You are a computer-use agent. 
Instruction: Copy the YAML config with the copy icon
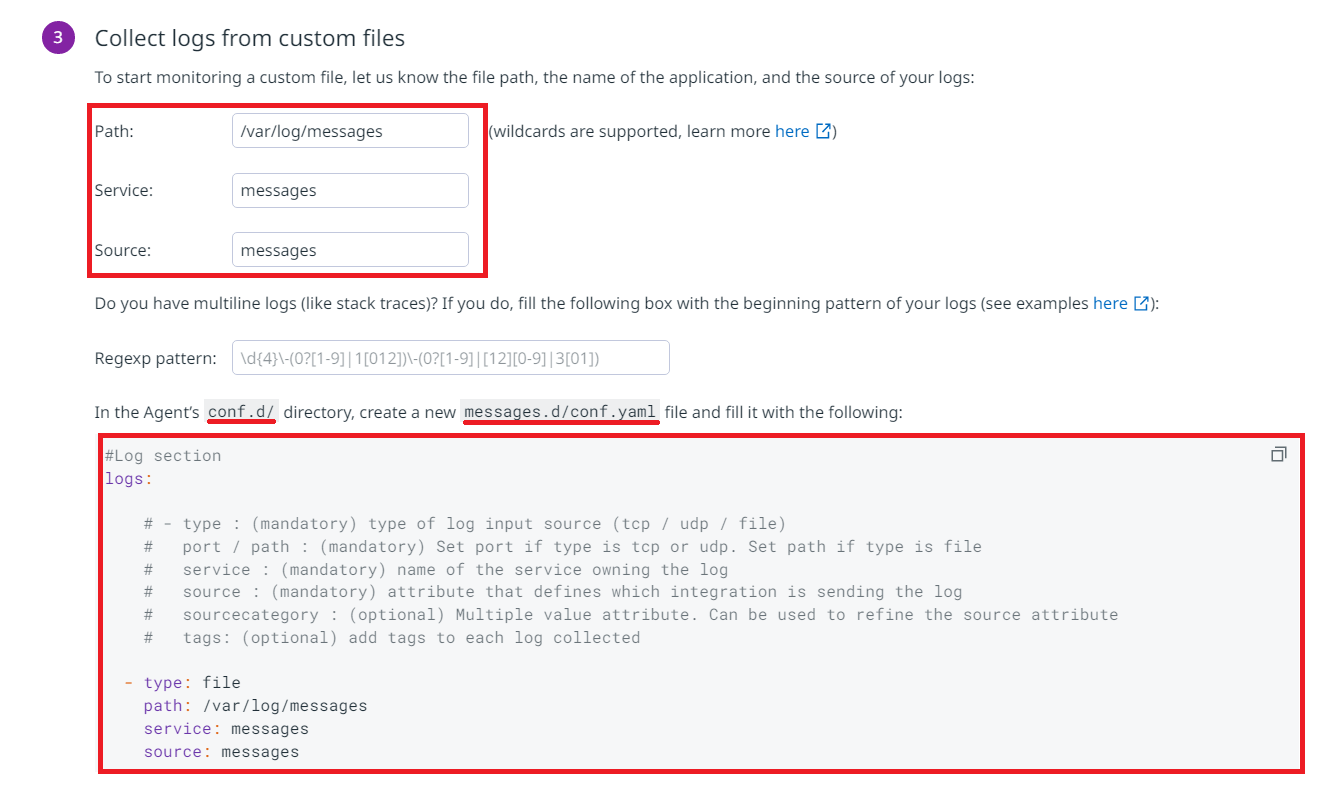[x=1278, y=455]
